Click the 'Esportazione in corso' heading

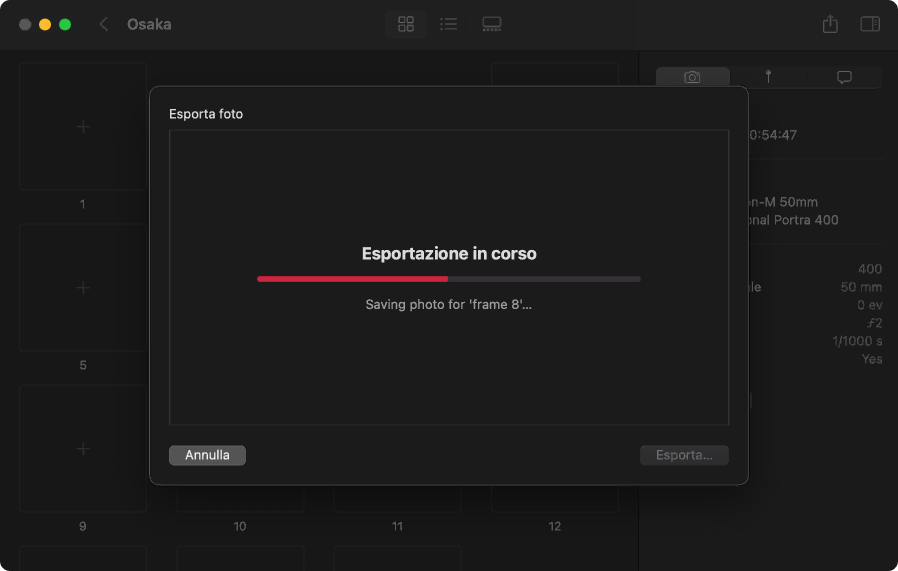click(x=449, y=254)
